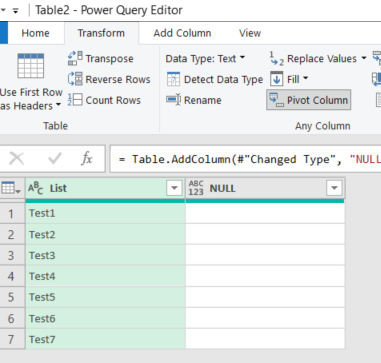Viewport: 381px width, 363px height.
Task: Open the quick access toolbar customize arrow
Action: tap(16, 11)
